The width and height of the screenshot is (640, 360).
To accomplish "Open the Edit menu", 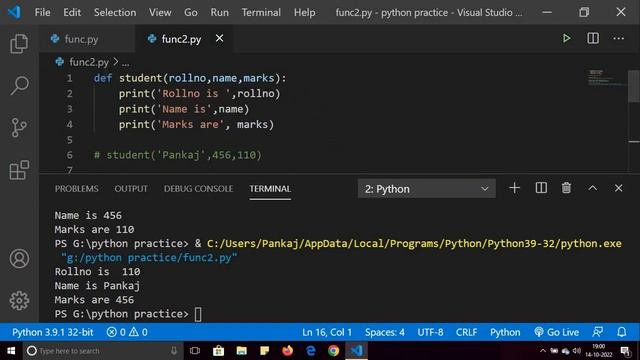I will 72,12.
